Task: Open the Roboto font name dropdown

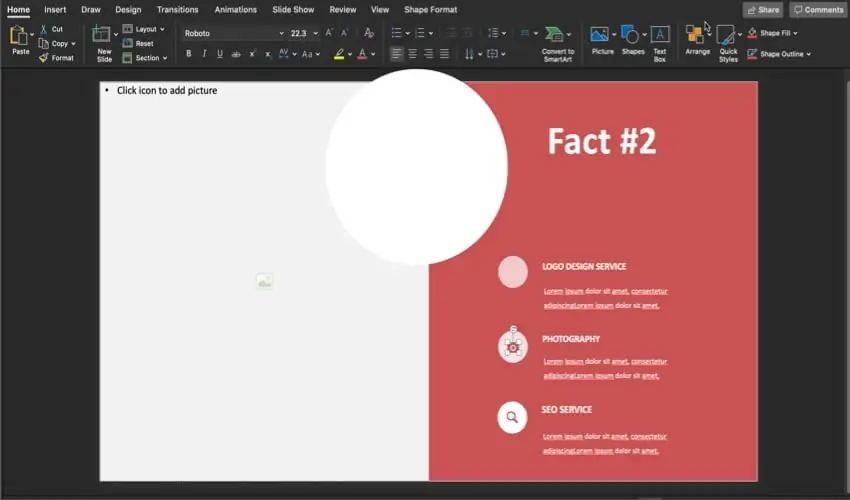Action: coord(281,33)
